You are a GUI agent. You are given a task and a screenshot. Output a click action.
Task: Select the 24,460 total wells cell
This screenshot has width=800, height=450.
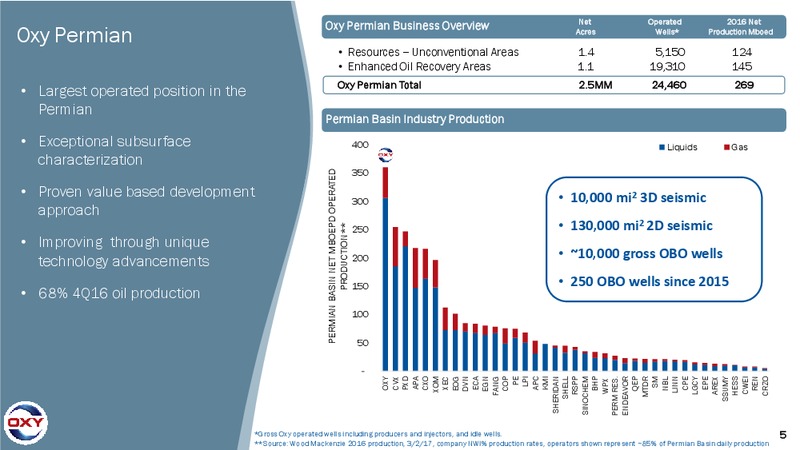[x=669, y=85]
